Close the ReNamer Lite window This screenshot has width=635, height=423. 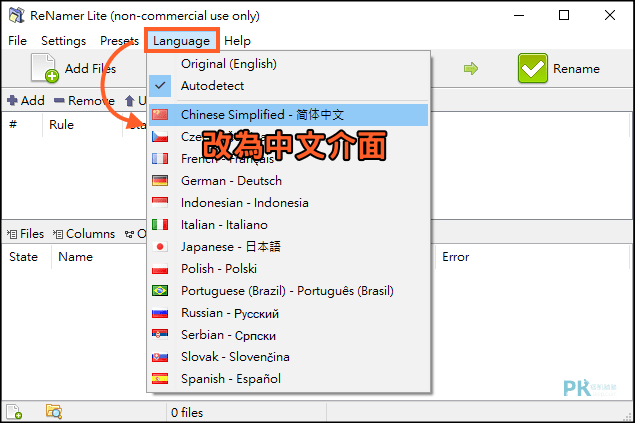pos(610,15)
